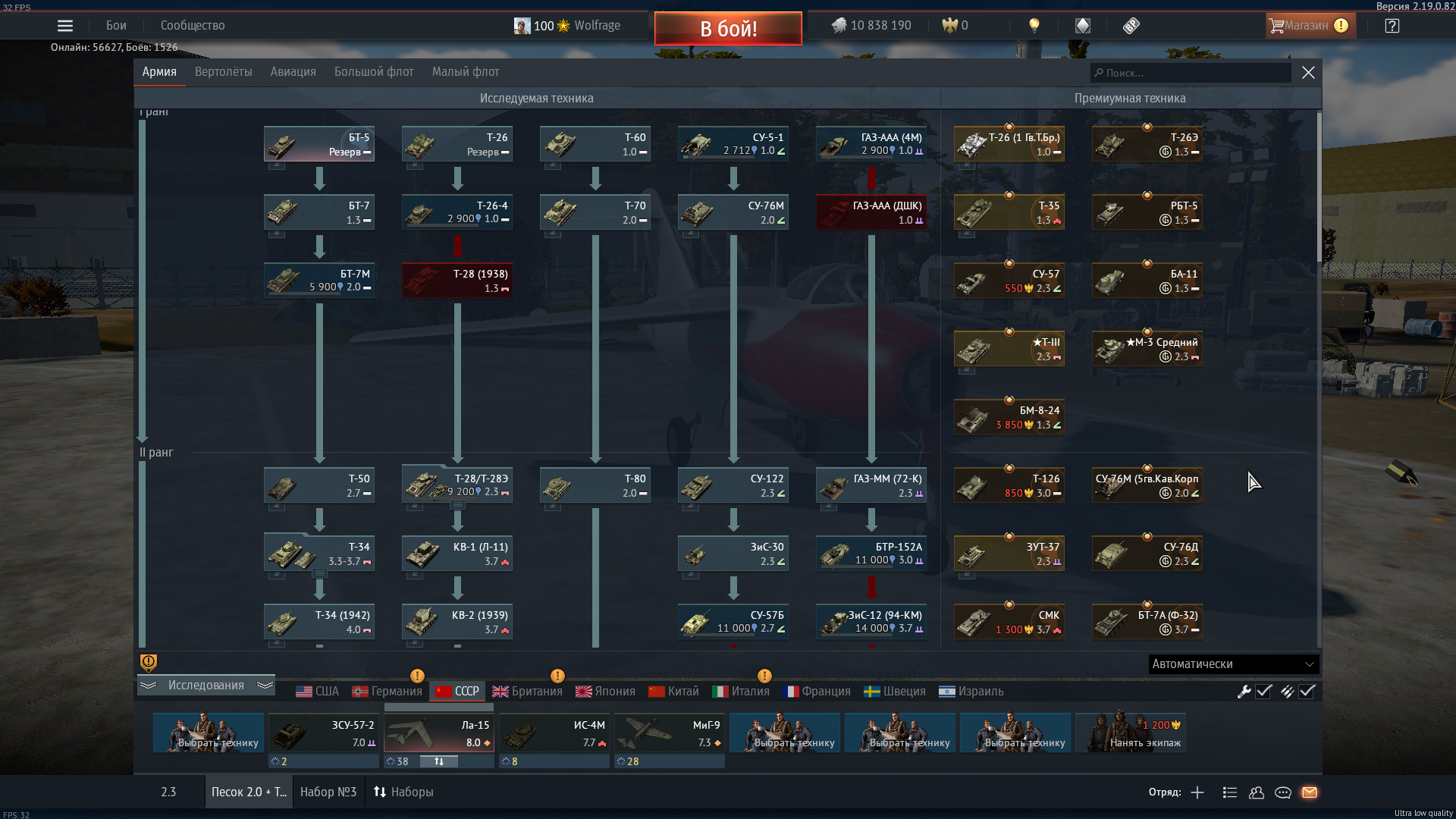Select the premium СМК tank card
The width and height of the screenshot is (1456, 819).
(1009, 622)
